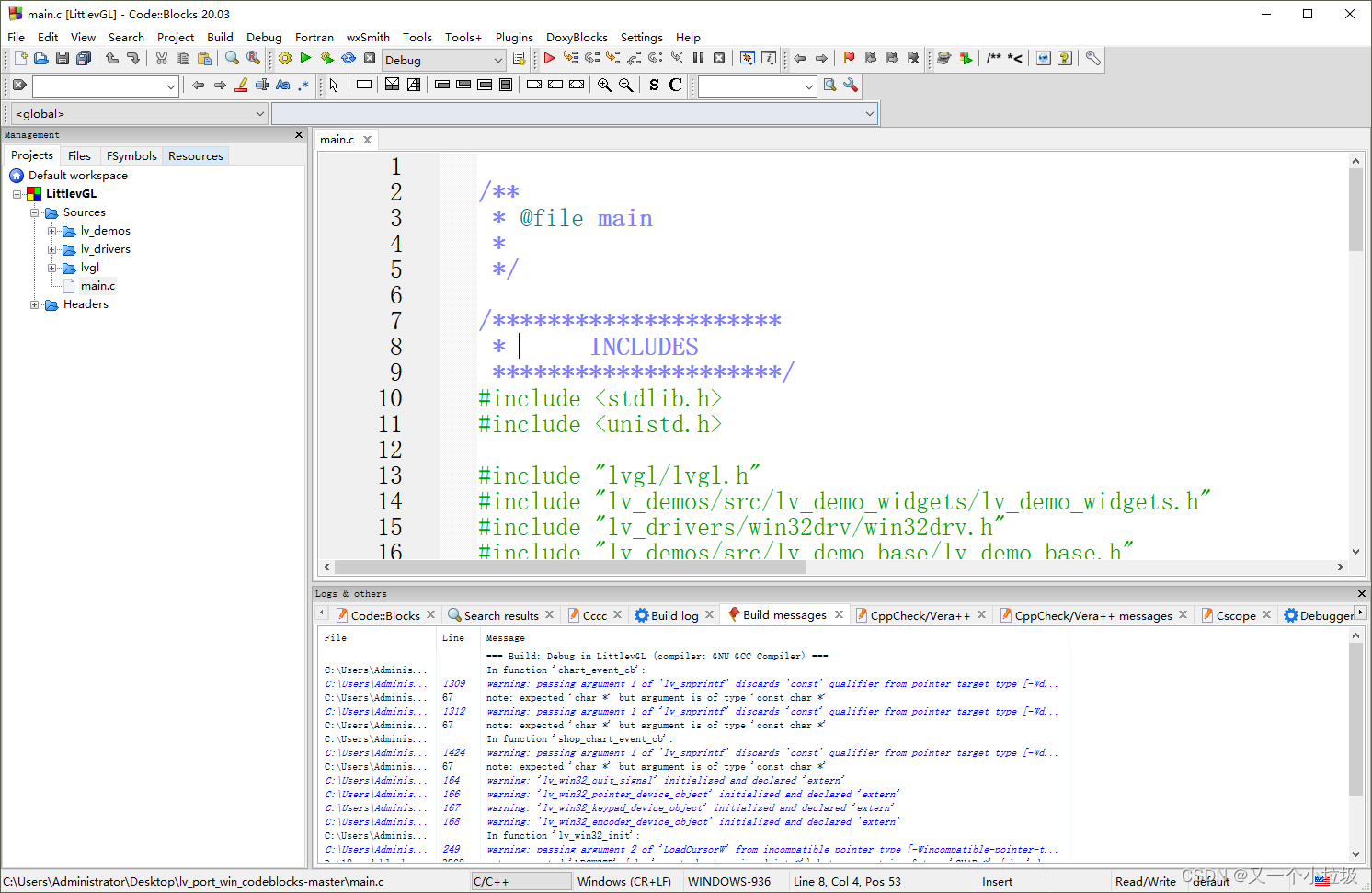Switch to the FSymbols tab
Screen dimensions: 1372x893
coord(131,156)
